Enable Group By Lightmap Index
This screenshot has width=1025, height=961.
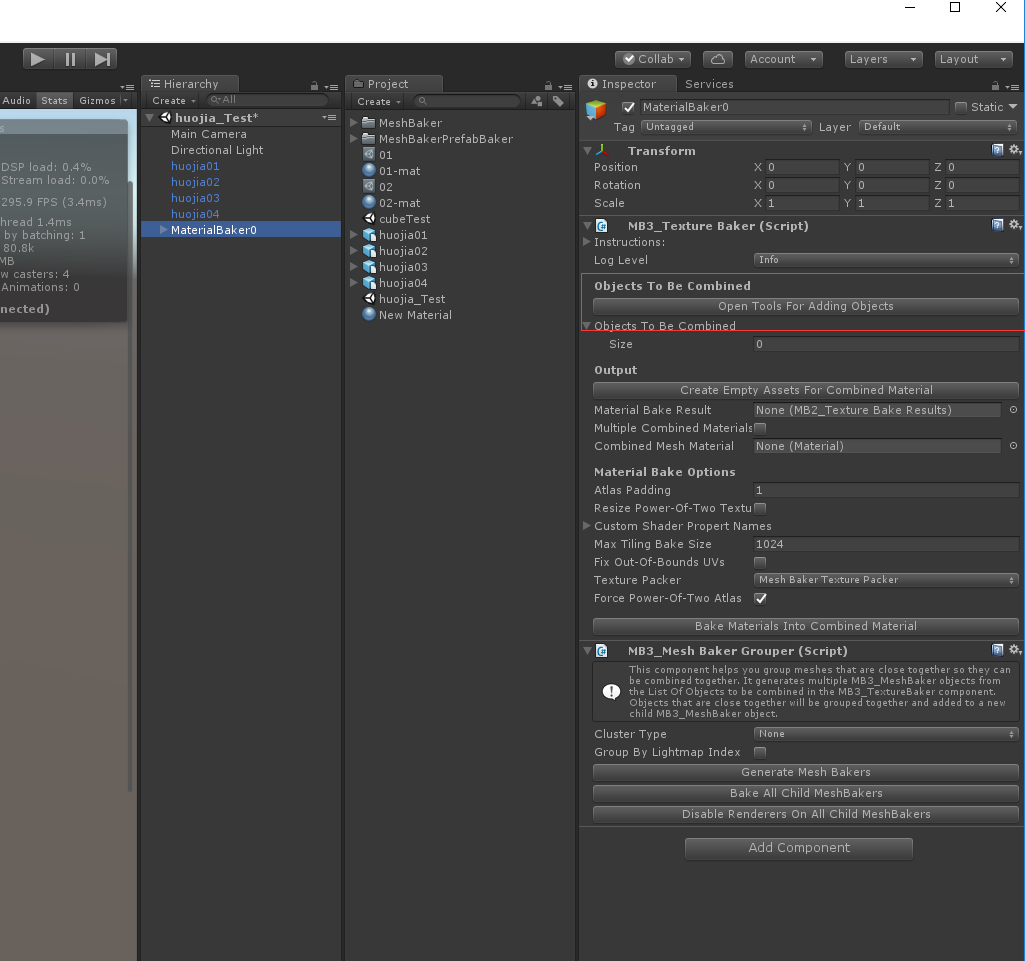coord(760,752)
